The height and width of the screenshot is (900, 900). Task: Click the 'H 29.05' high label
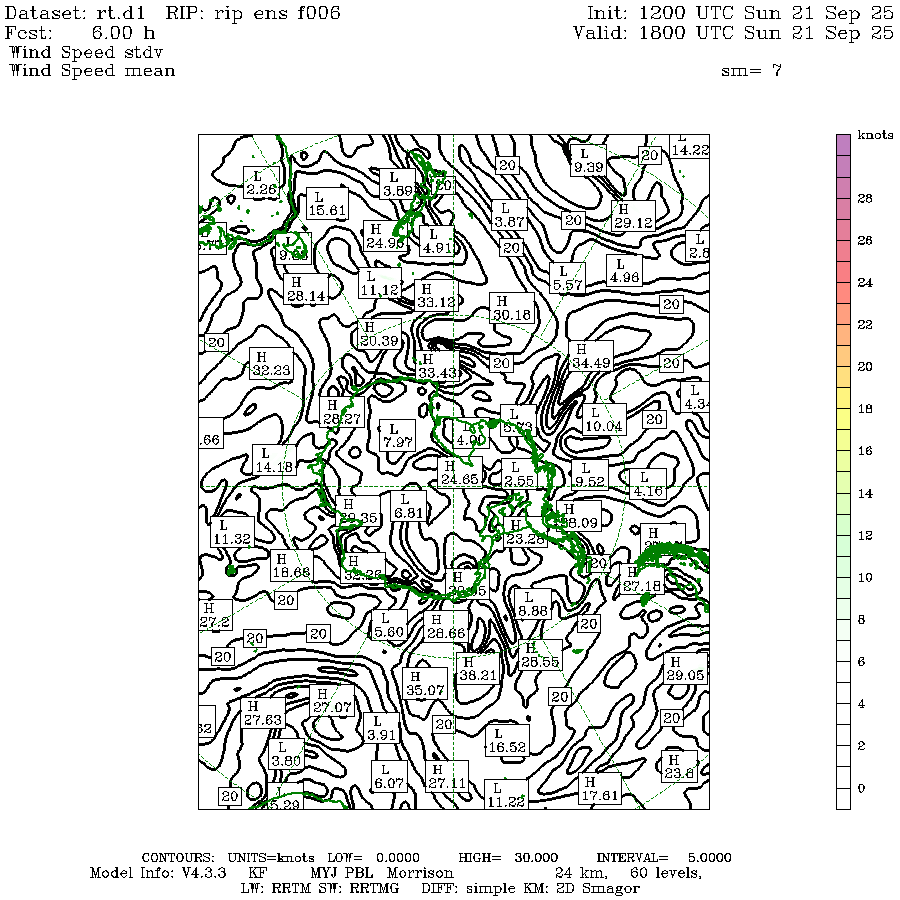tap(685, 669)
